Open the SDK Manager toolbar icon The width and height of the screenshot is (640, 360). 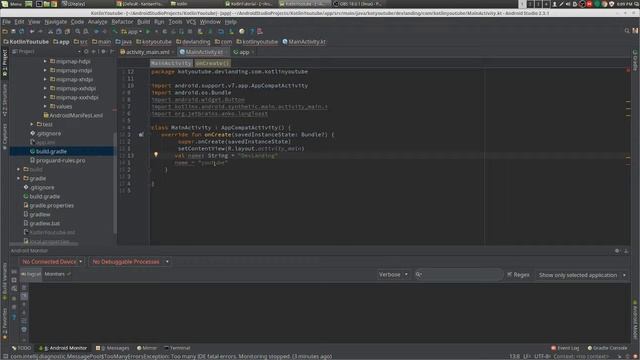(231, 31)
